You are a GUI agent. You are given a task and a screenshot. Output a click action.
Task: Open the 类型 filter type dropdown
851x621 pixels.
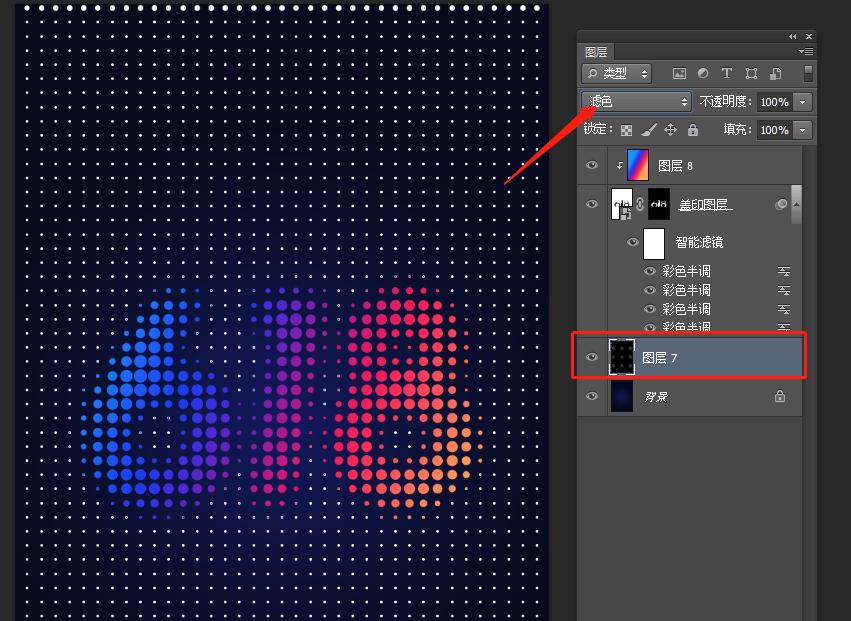click(617, 73)
